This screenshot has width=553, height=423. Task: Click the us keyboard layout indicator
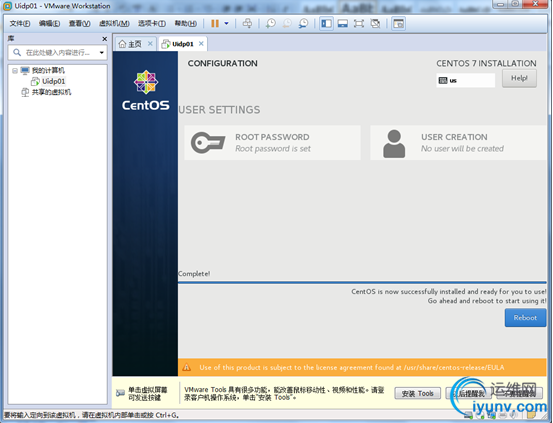click(x=466, y=80)
